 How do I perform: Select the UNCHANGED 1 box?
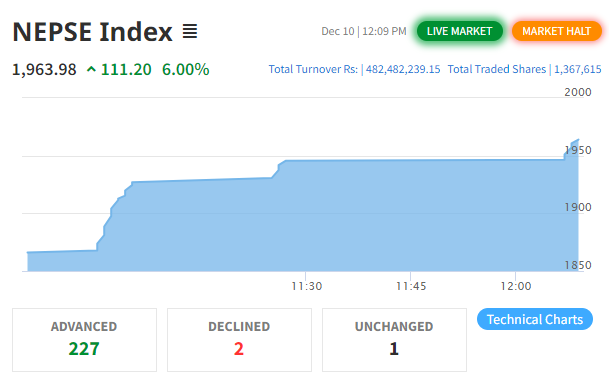click(x=394, y=340)
